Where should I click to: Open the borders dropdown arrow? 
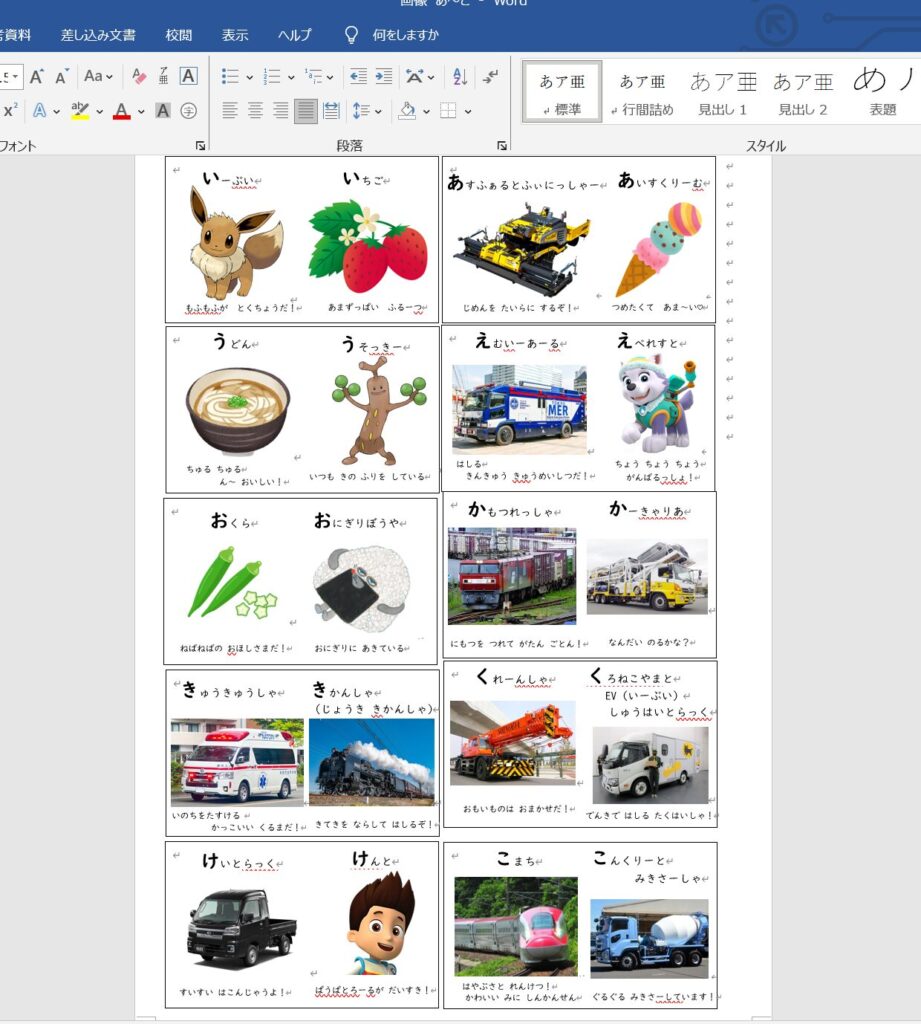point(467,111)
